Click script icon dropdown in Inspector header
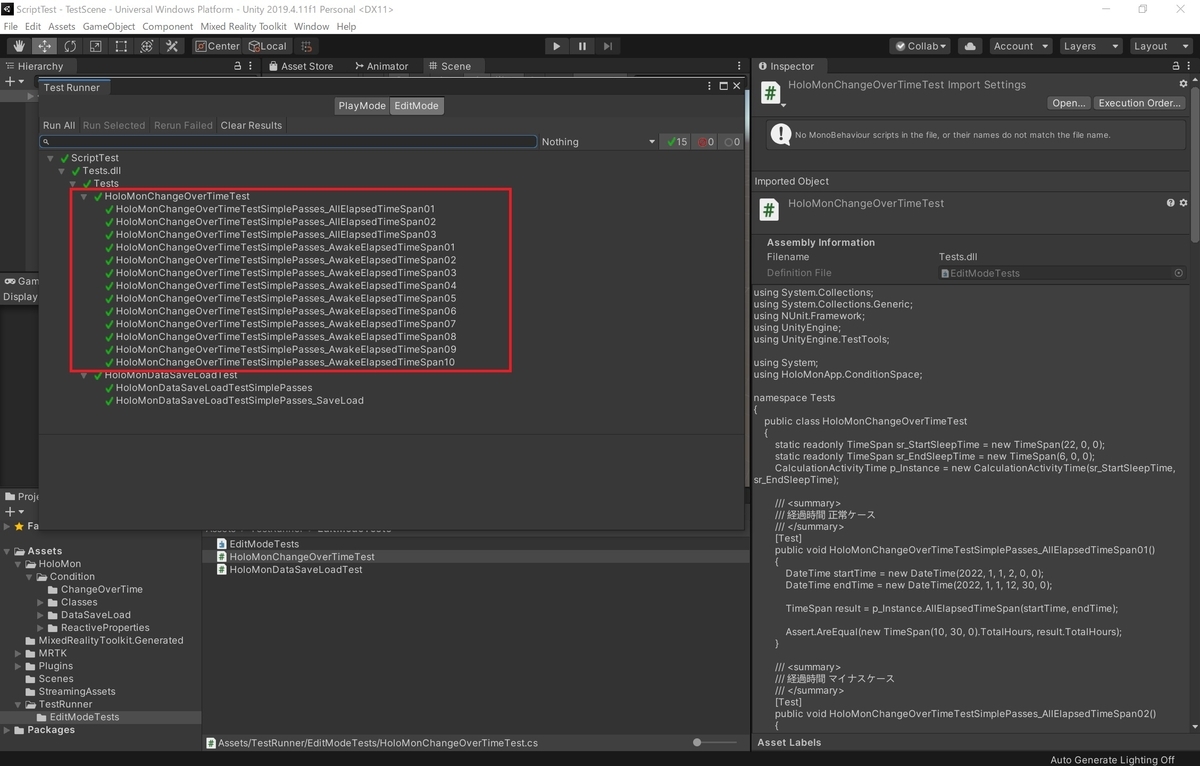 pyautogui.click(x=784, y=105)
